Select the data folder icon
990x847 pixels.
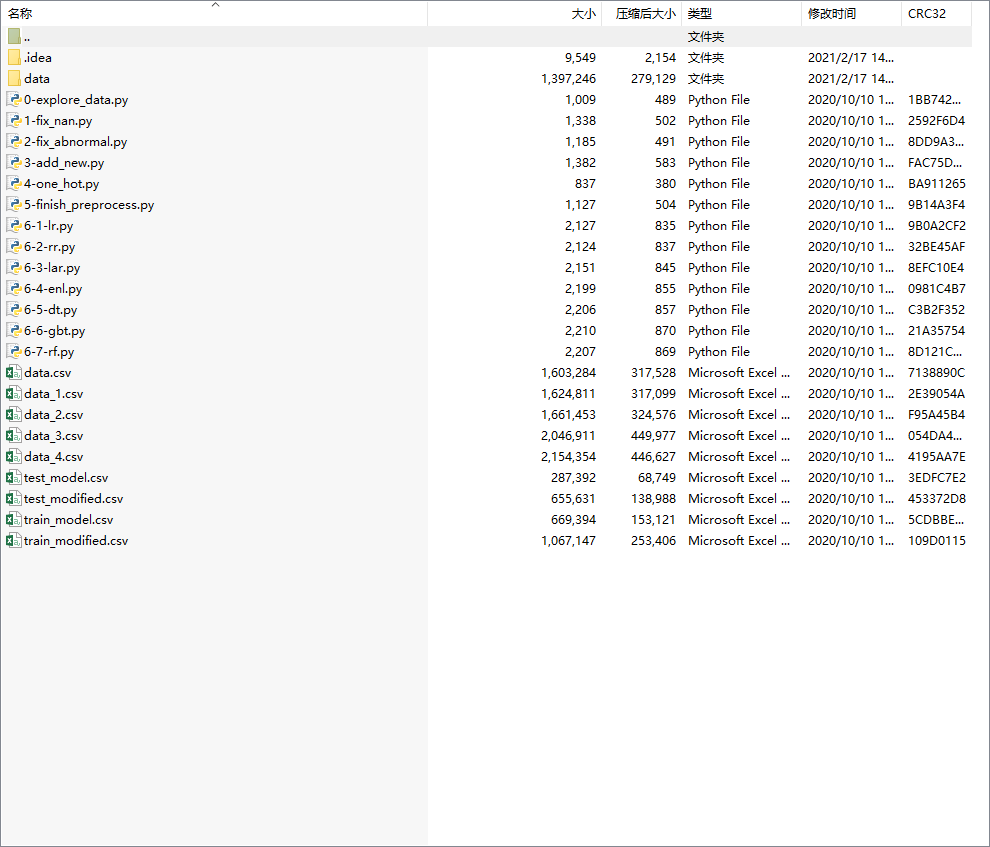click(14, 79)
